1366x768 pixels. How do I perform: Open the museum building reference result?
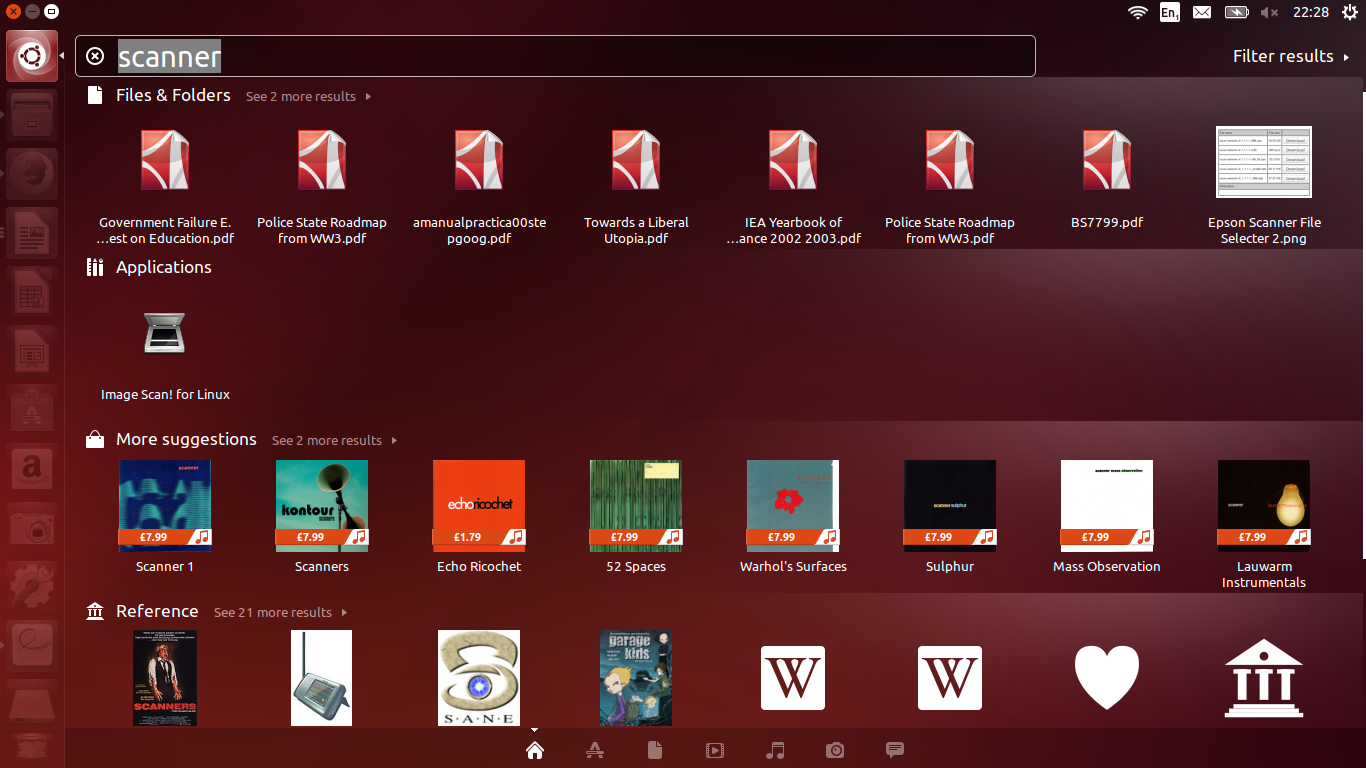pyautogui.click(x=1264, y=678)
